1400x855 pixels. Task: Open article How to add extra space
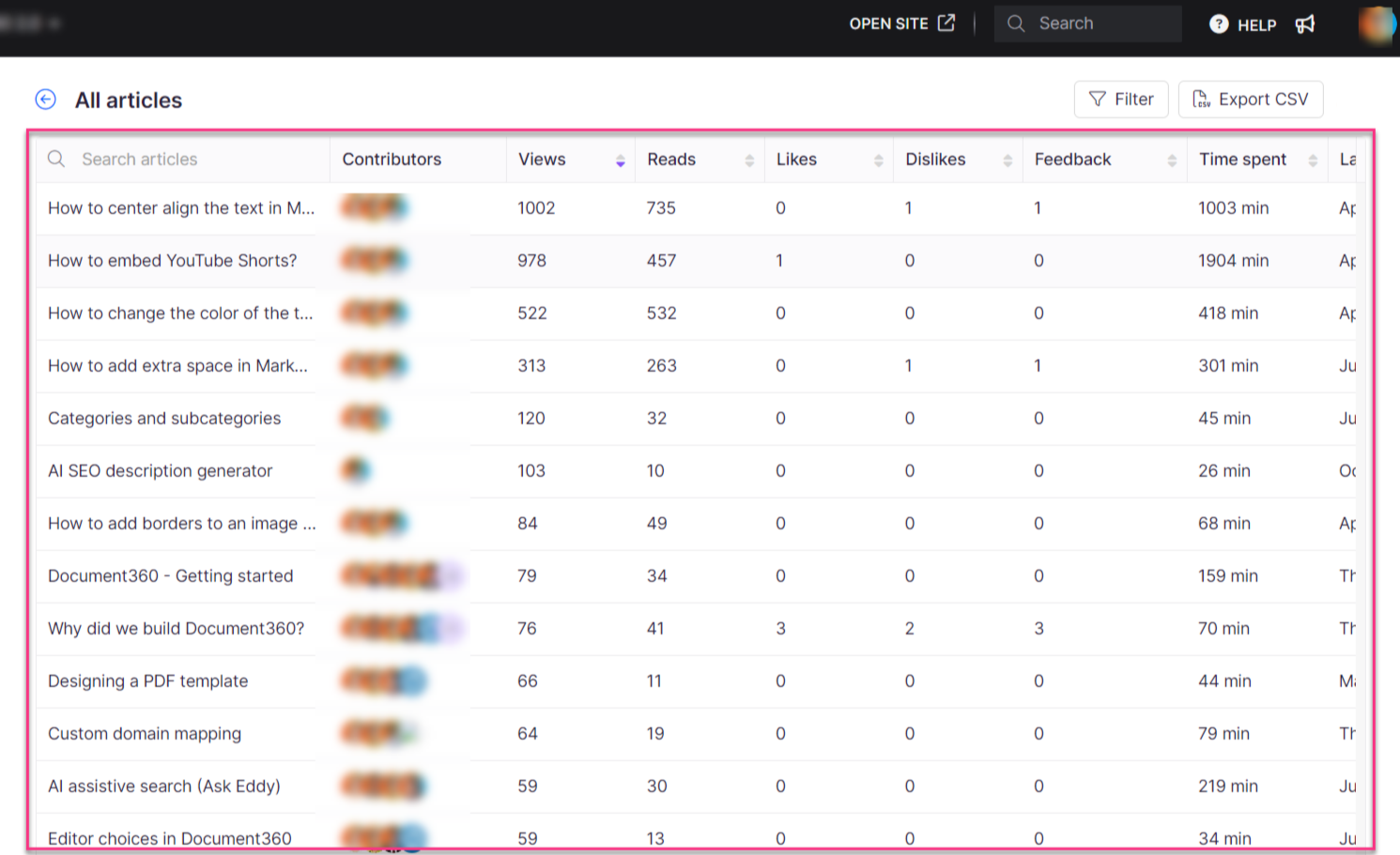click(x=177, y=365)
